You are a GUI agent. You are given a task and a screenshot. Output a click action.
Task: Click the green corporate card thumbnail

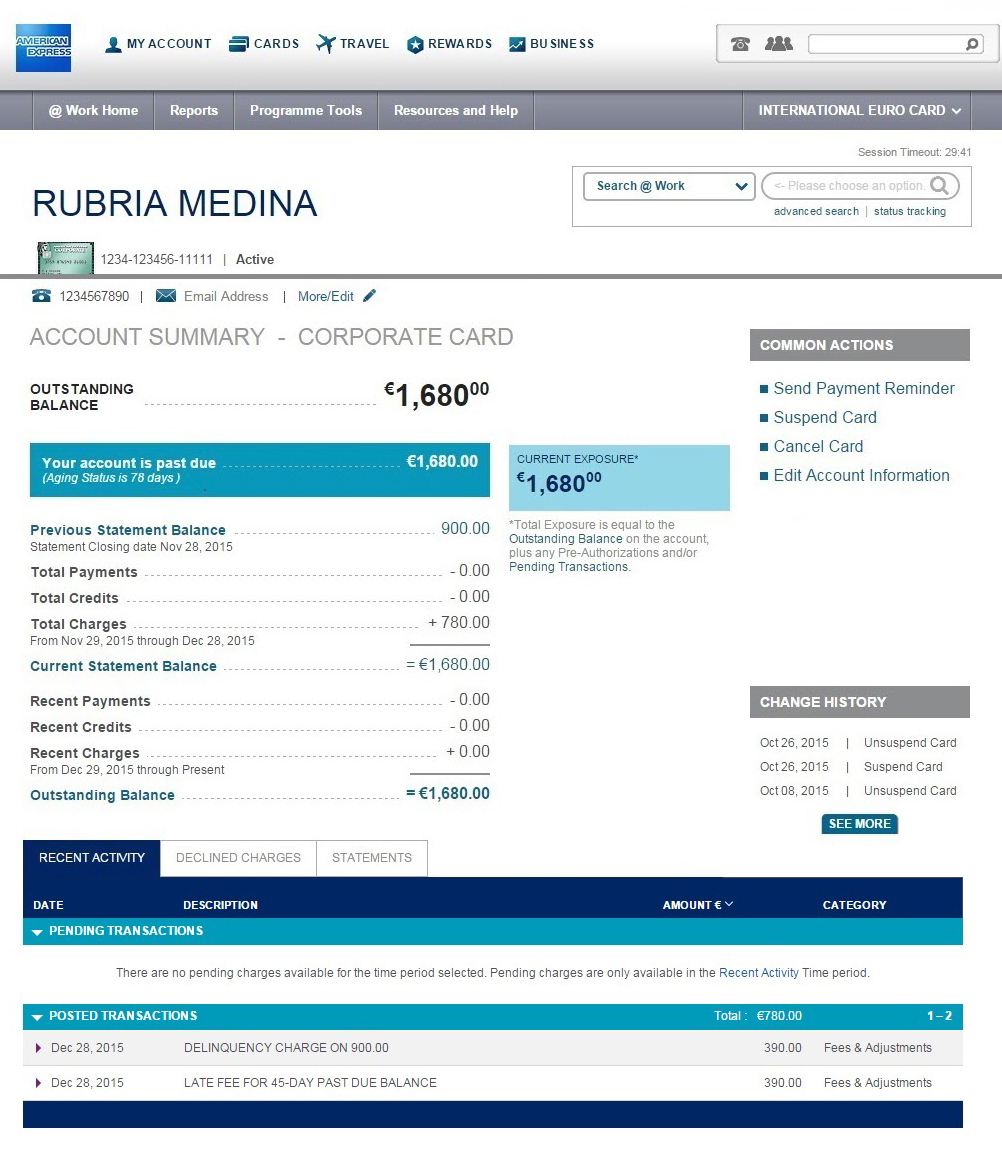65,258
